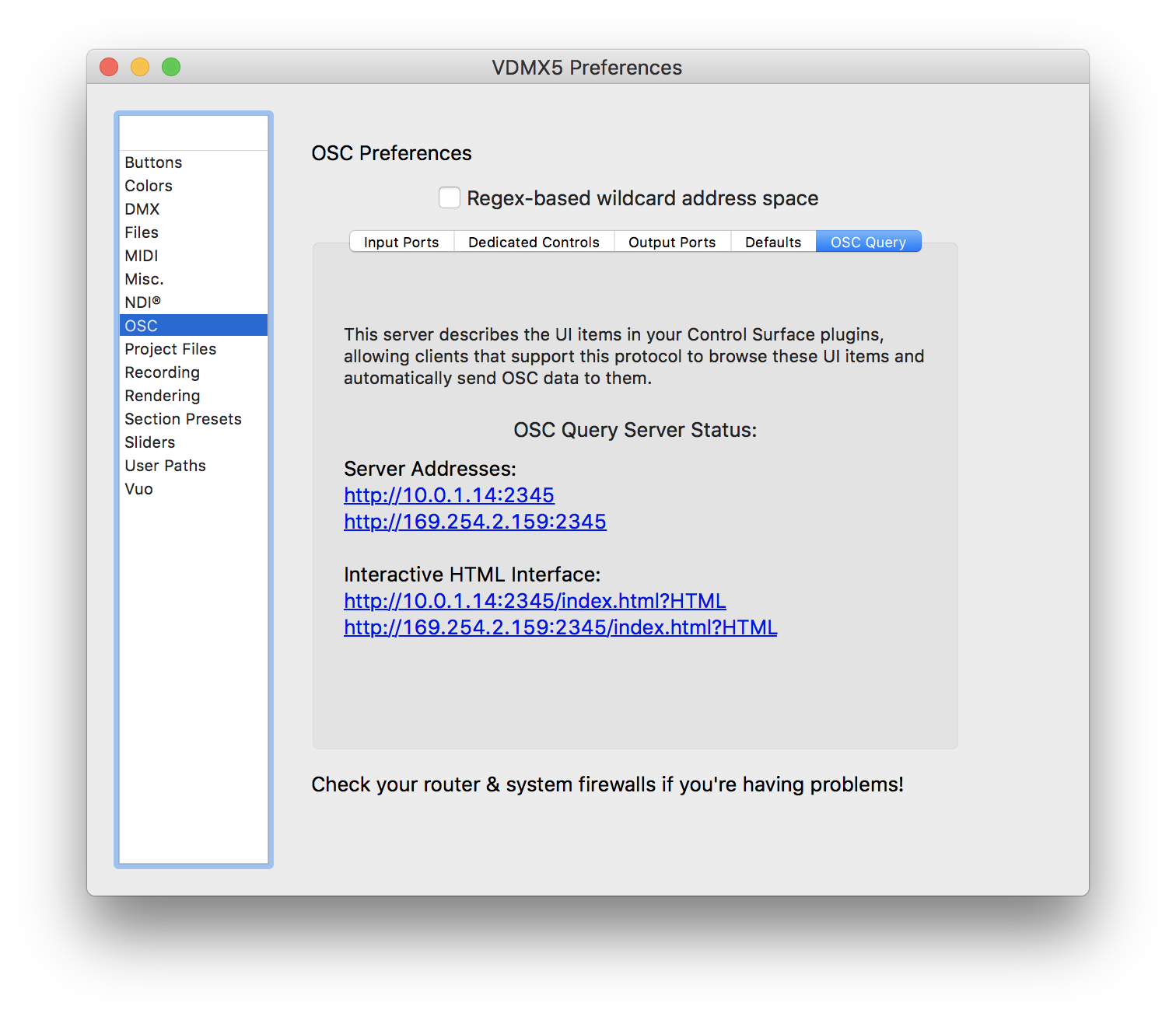Open the Dedicated Controls tab

(x=534, y=242)
